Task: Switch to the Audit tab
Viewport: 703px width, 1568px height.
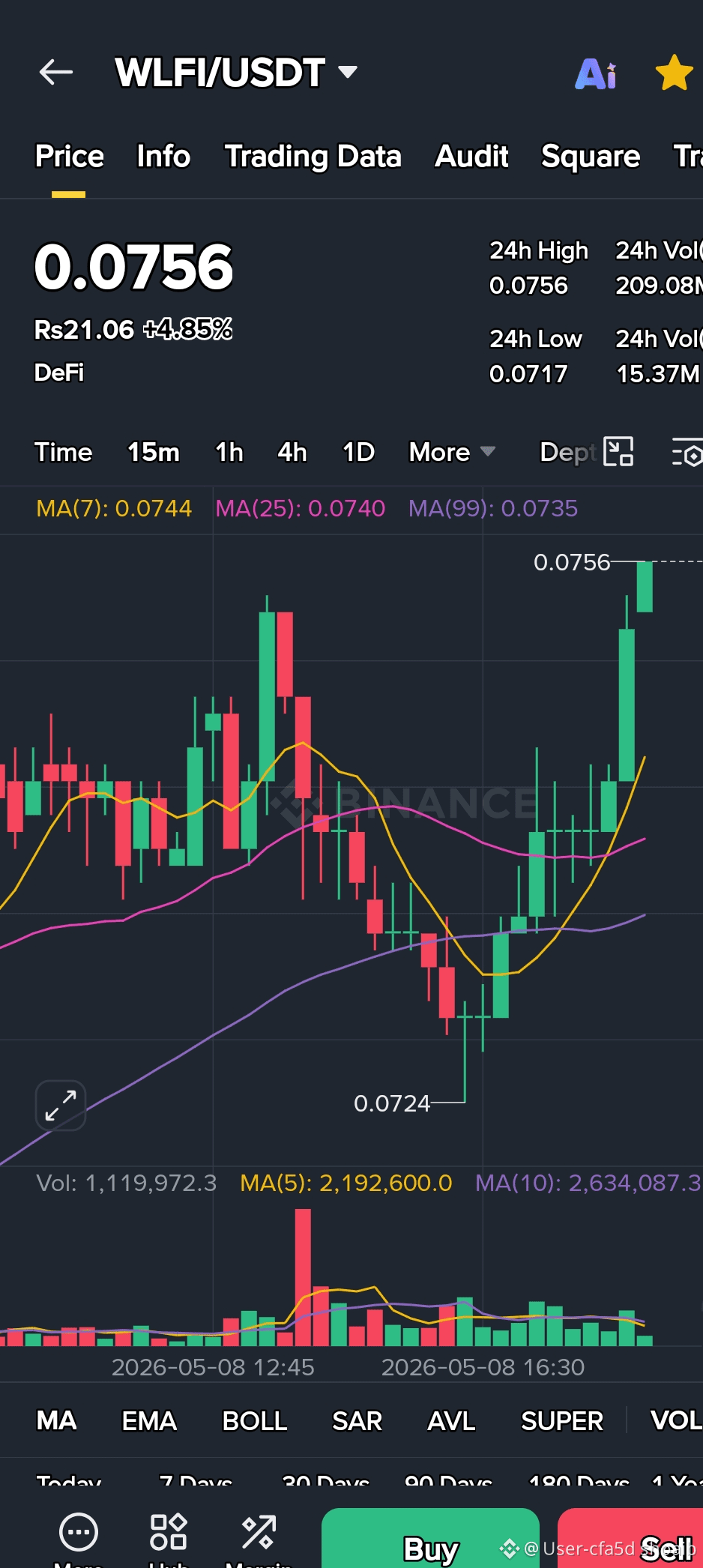Action: point(472,157)
